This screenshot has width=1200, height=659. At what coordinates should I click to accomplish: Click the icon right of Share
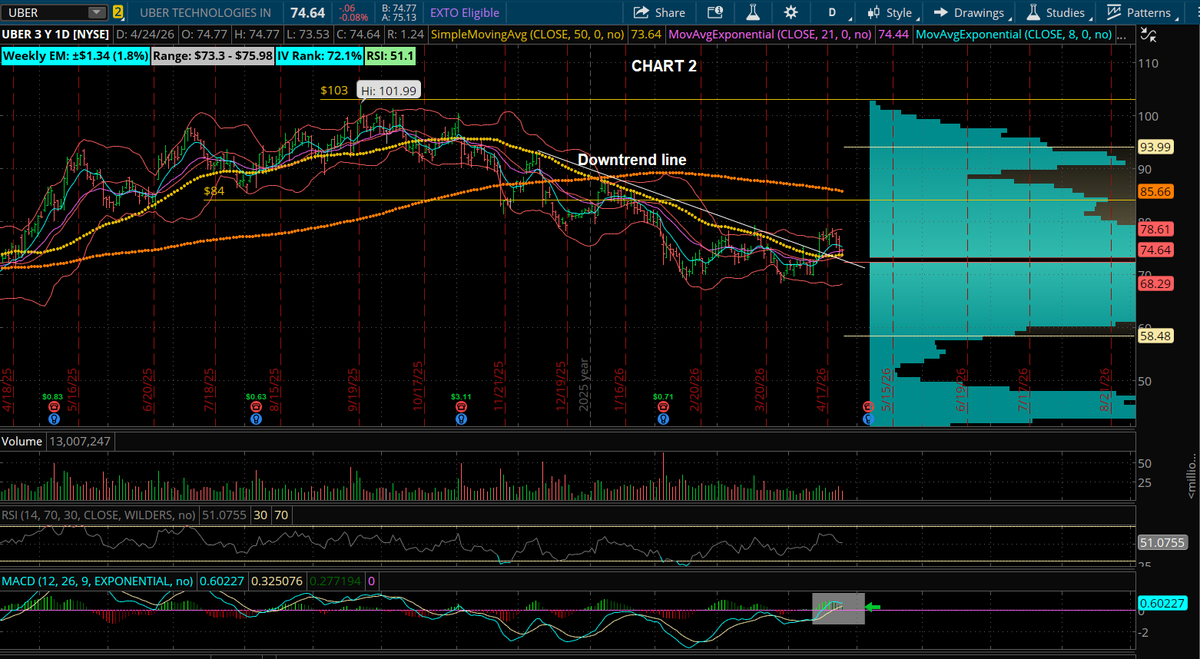click(714, 12)
